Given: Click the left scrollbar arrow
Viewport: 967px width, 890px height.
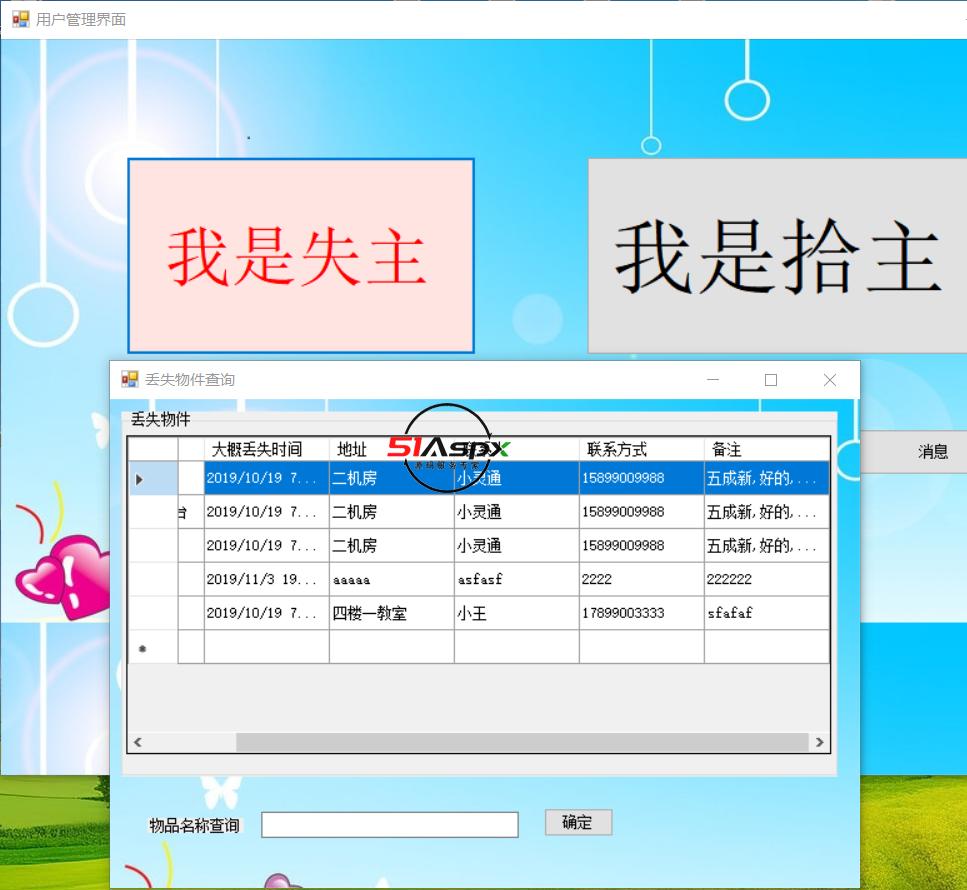Looking at the screenshot, I should pyautogui.click(x=137, y=743).
